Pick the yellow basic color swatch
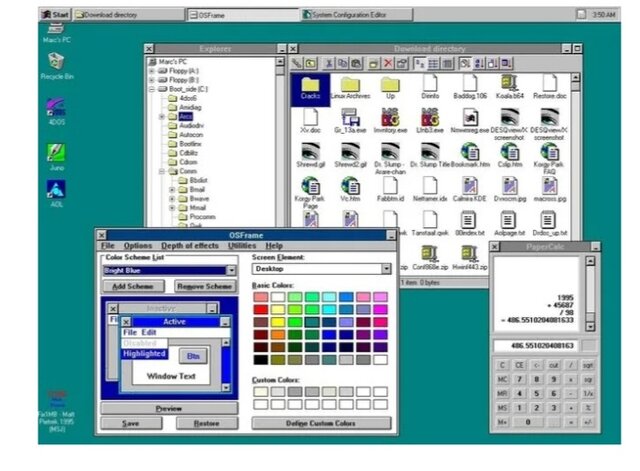 [278, 322]
